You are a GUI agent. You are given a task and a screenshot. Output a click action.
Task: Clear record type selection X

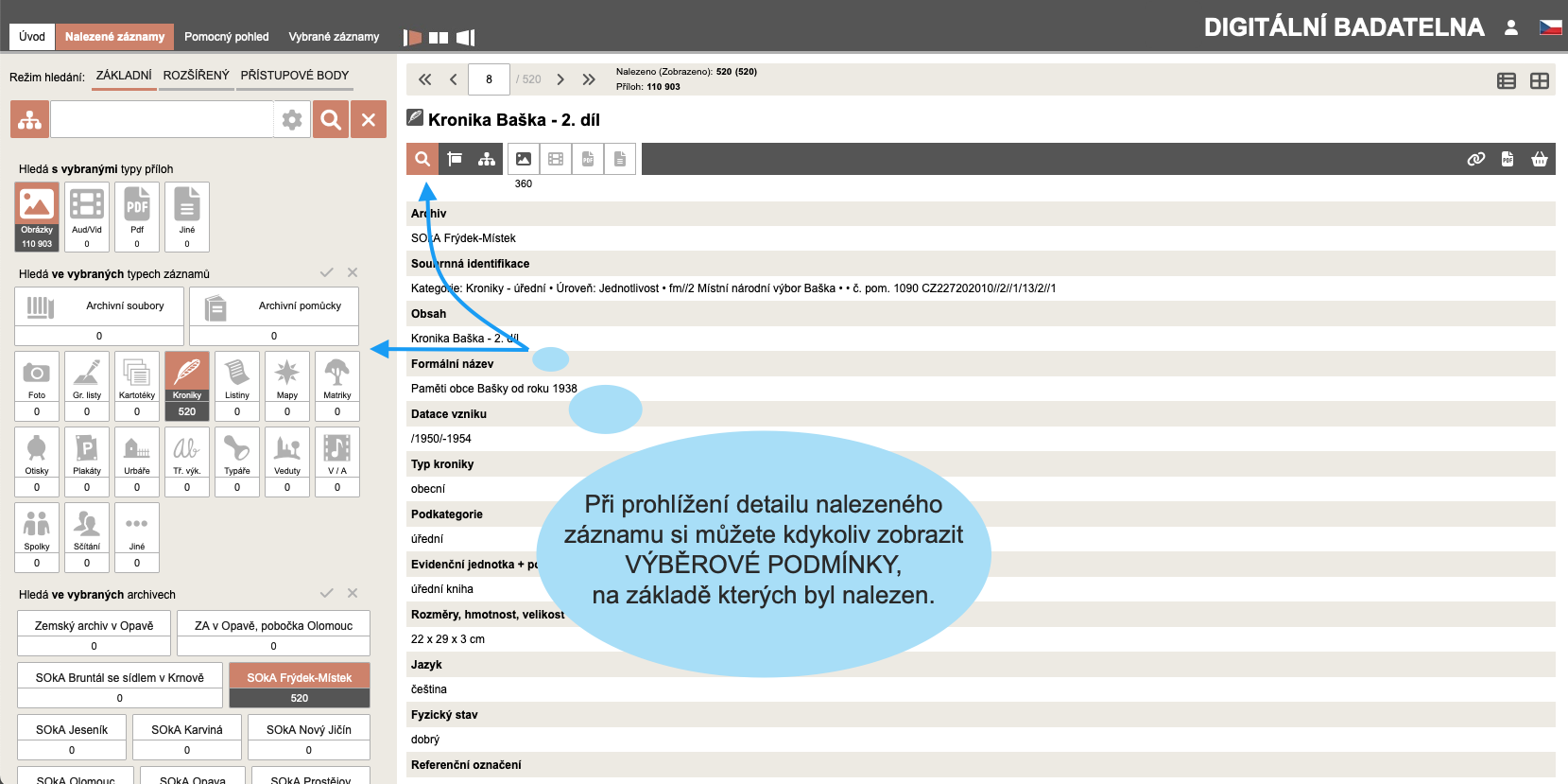pyautogui.click(x=353, y=272)
